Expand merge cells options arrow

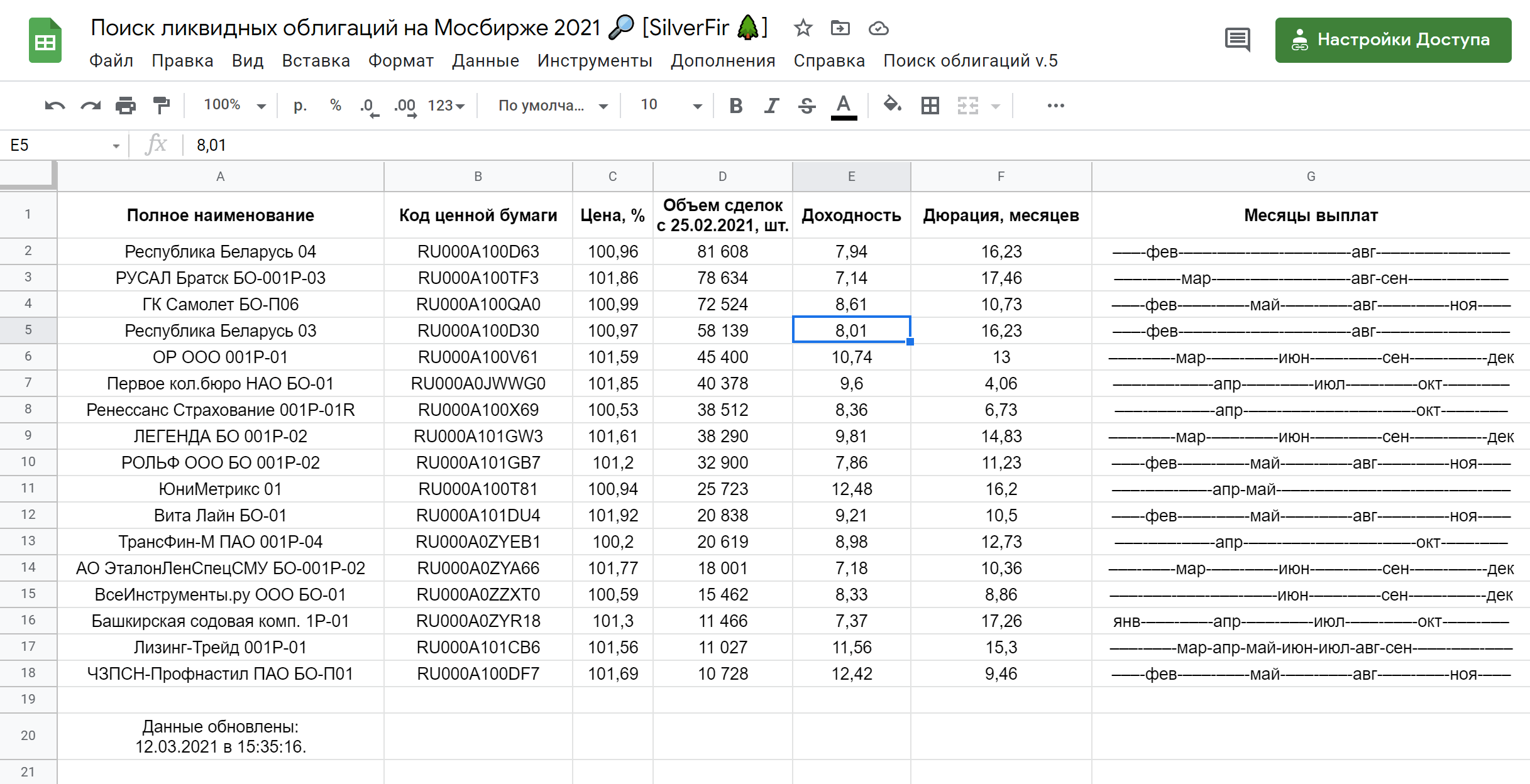click(x=996, y=106)
